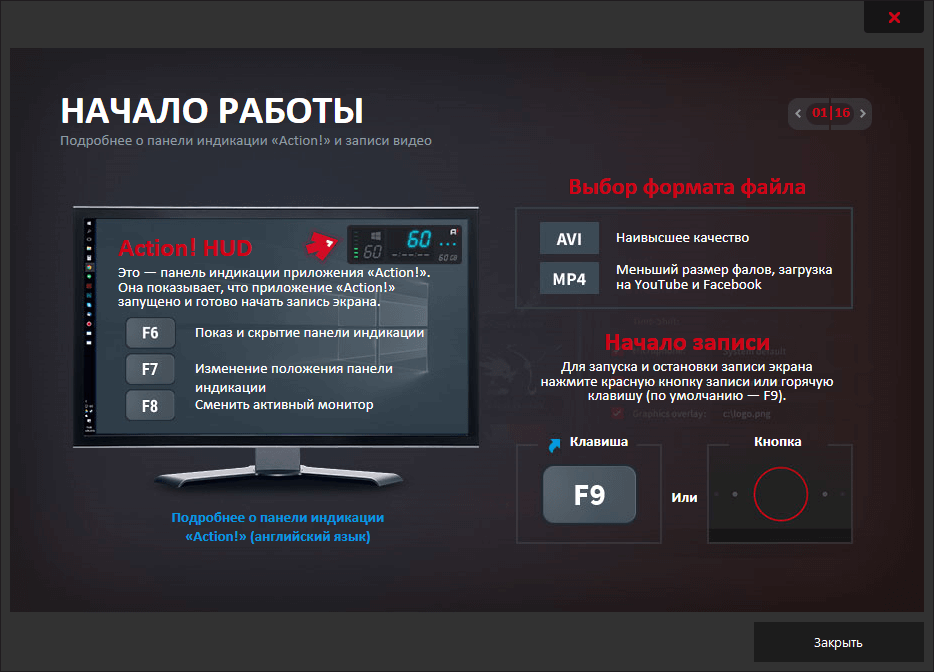This screenshot has height=672, width=934.
Task: Click the red circle record button
Action: [x=780, y=494]
